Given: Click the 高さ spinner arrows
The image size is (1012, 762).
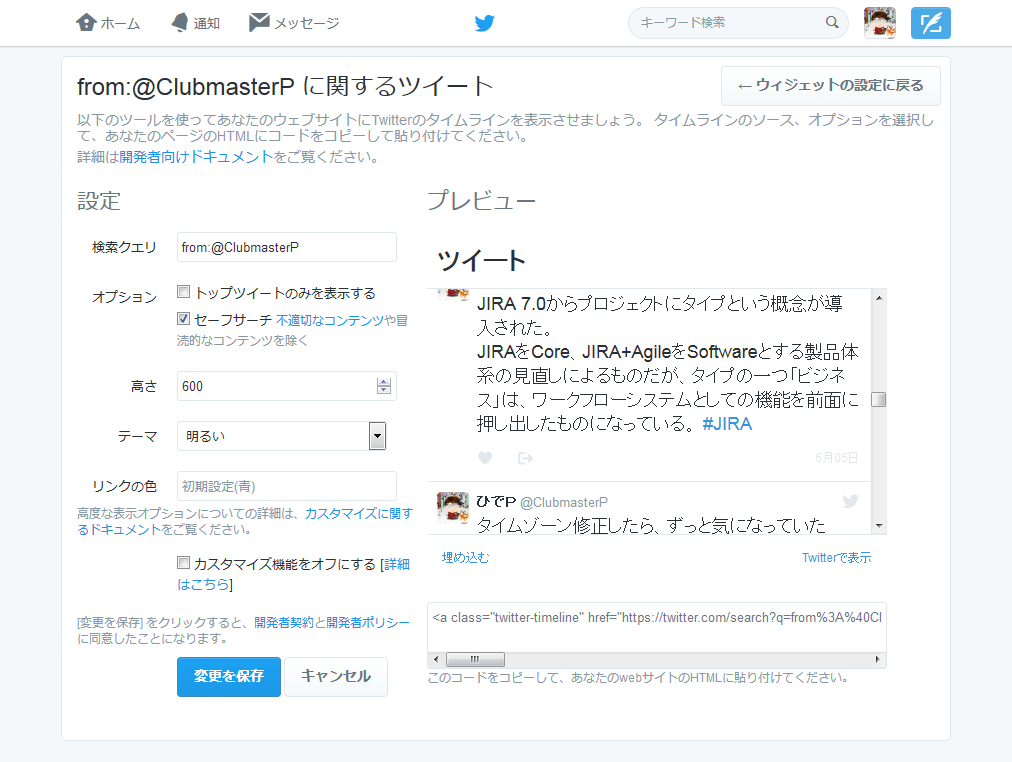Looking at the screenshot, I should (x=383, y=386).
